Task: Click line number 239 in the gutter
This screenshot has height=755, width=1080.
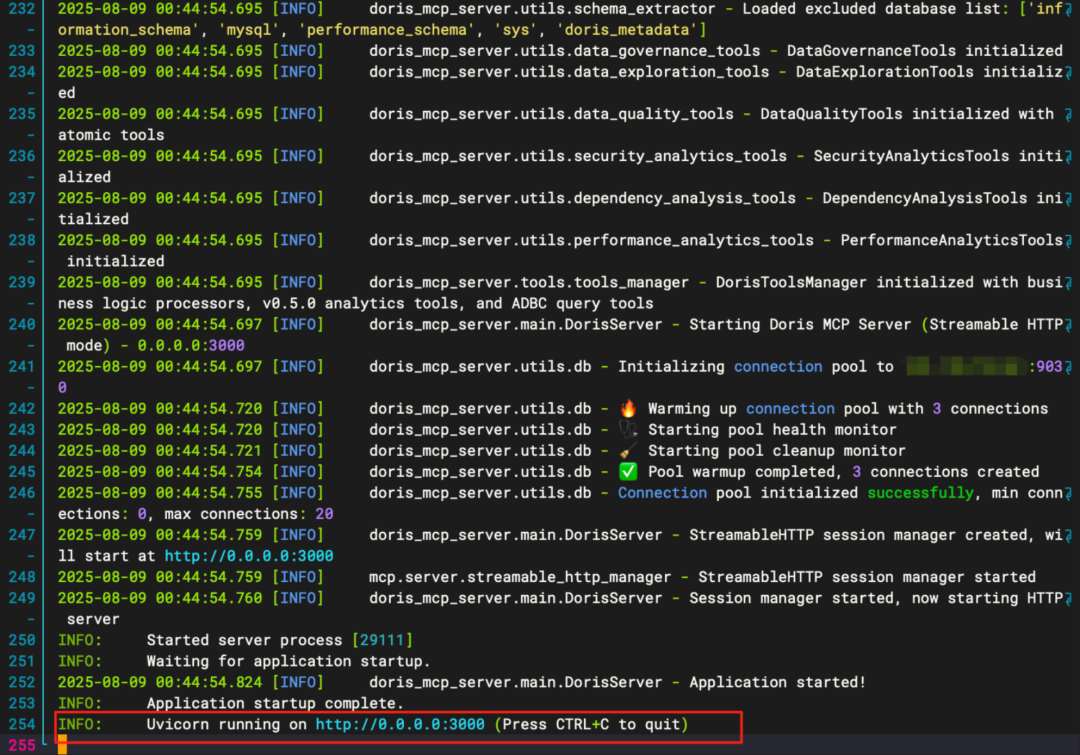Action: point(22,282)
